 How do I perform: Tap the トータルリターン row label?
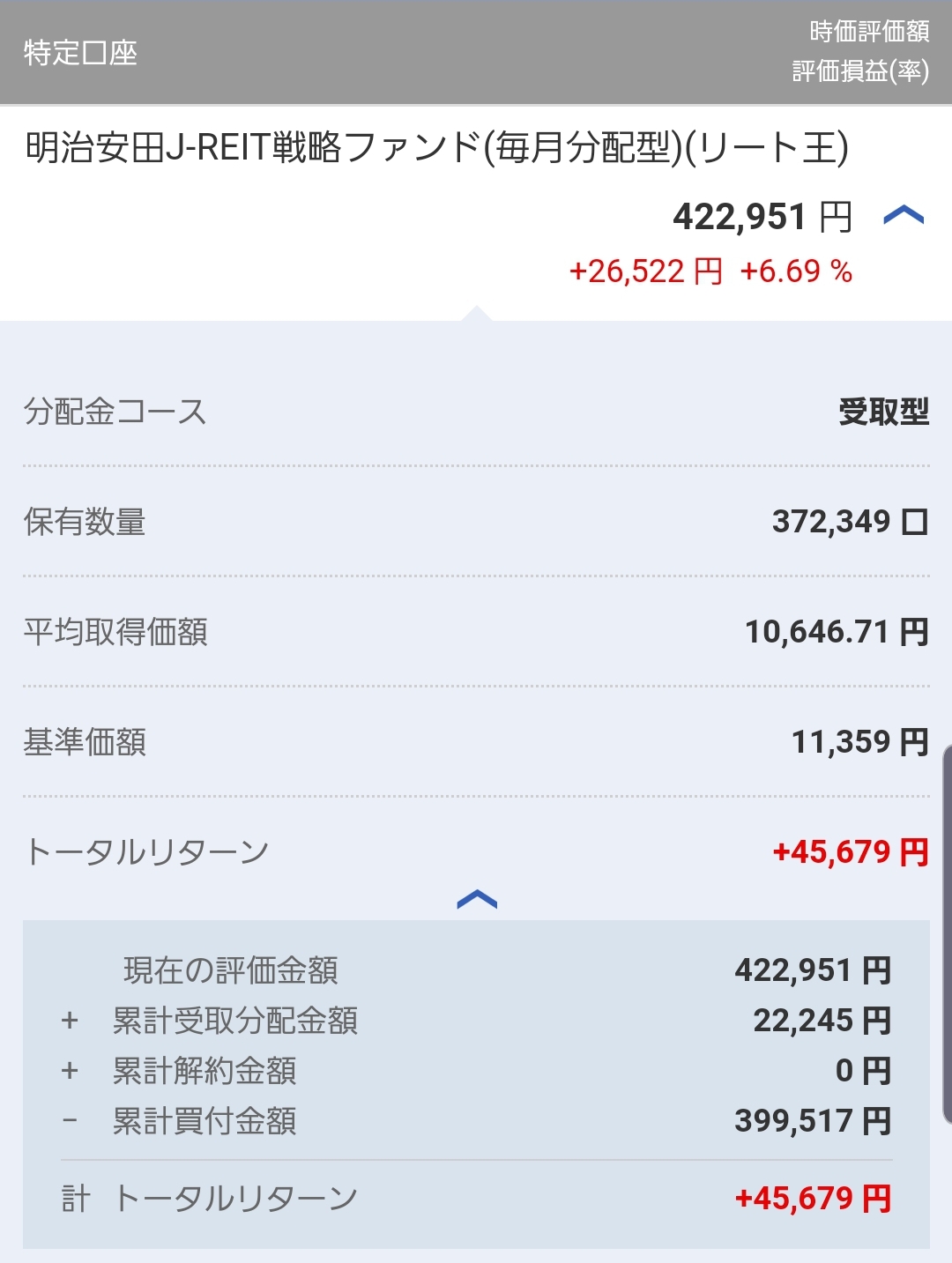[x=146, y=852]
